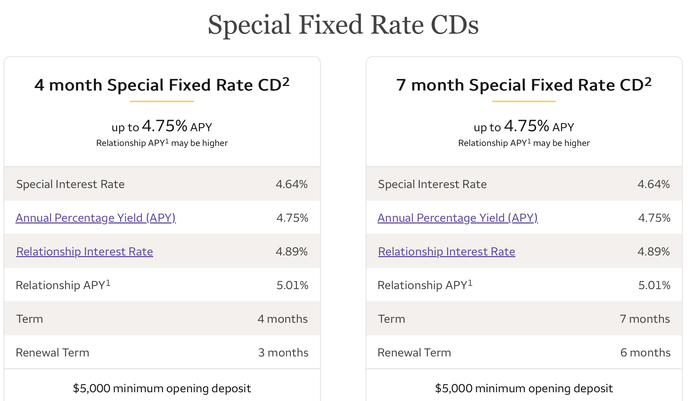The width and height of the screenshot is (690, 401).
Task: Select the 7 months Term value
Action: tap(645, 319)
